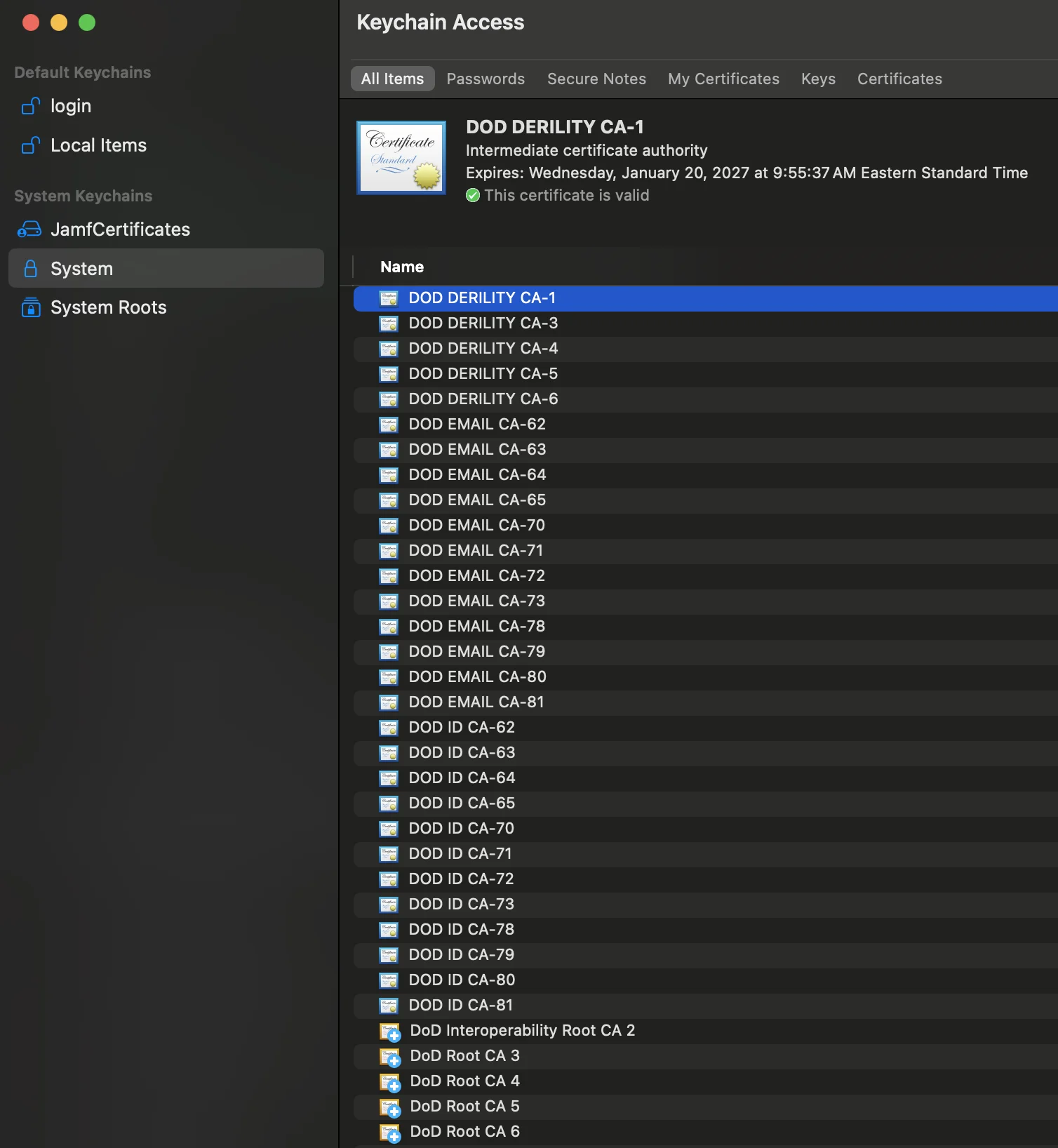Click the System keychain lock icon

click(31, 269)
